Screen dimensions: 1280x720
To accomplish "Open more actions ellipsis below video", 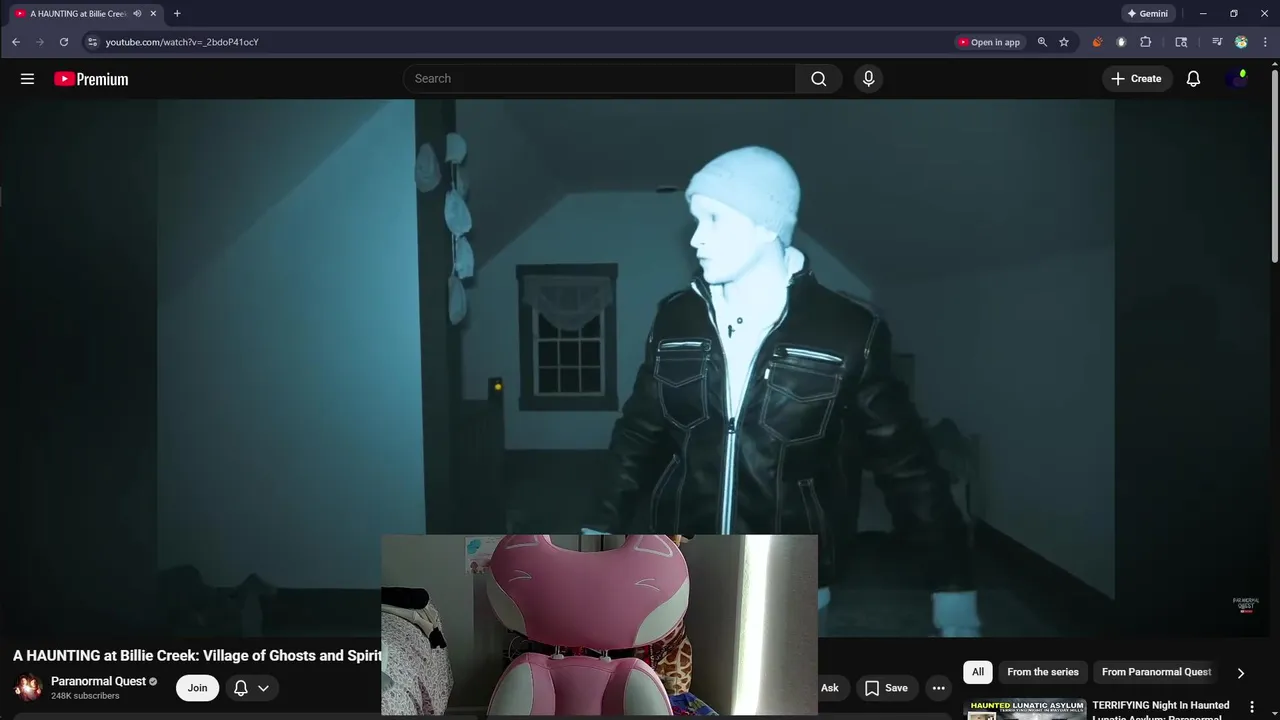I will tap(938, 688).
